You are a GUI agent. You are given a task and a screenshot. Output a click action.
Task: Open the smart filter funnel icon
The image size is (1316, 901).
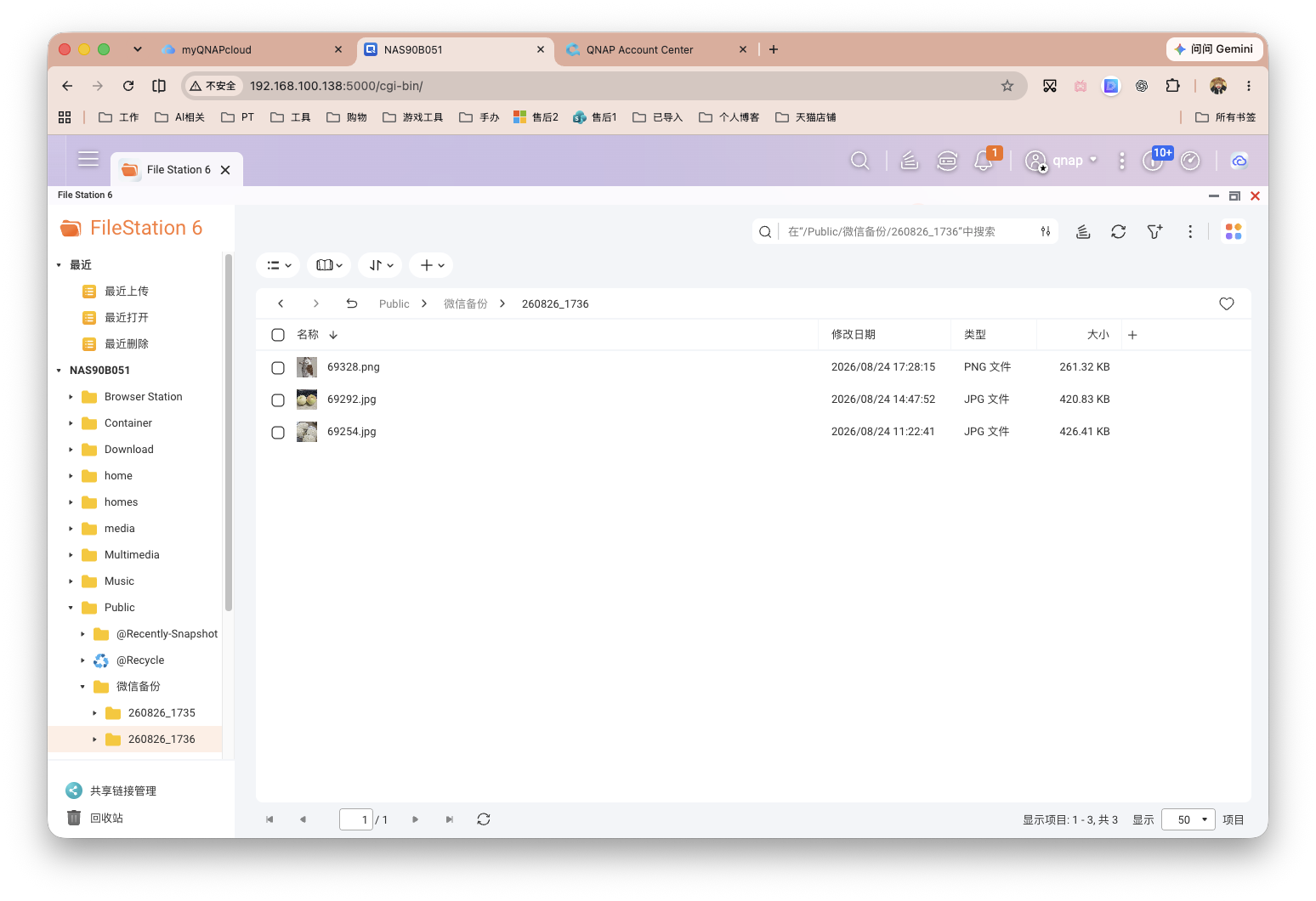1154,231
